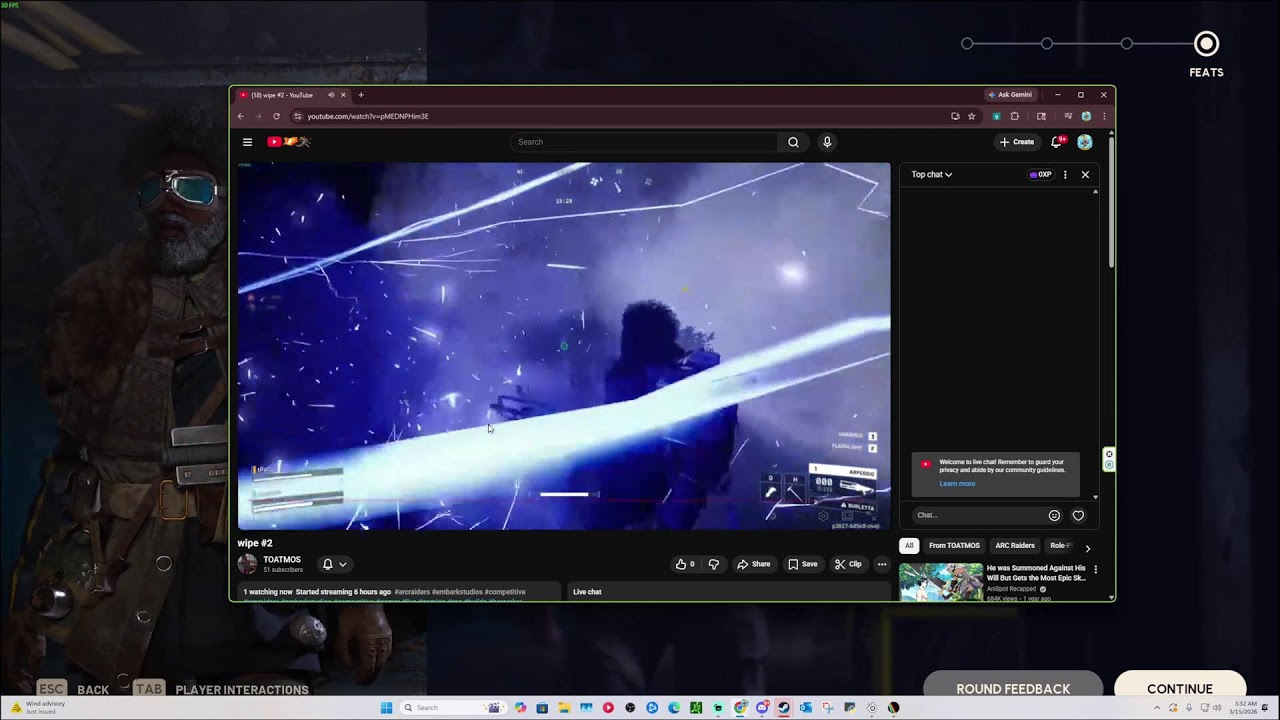This screenshot has width=1280, height=720.
Task: Open the TOATMOS channel avatar
Action: click(247, 564)
